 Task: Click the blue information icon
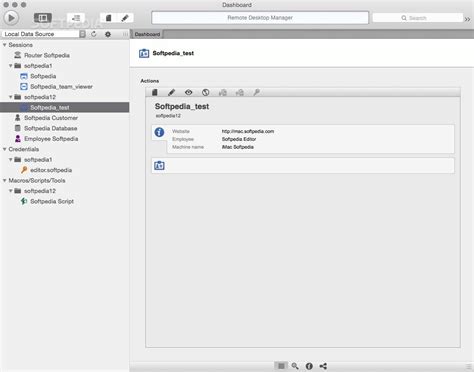click(x=159, y=132)
